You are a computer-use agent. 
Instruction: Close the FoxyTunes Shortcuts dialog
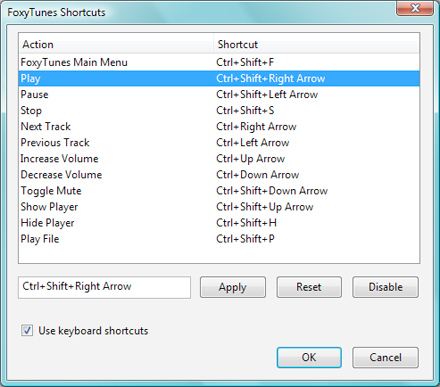coord(415,8)
